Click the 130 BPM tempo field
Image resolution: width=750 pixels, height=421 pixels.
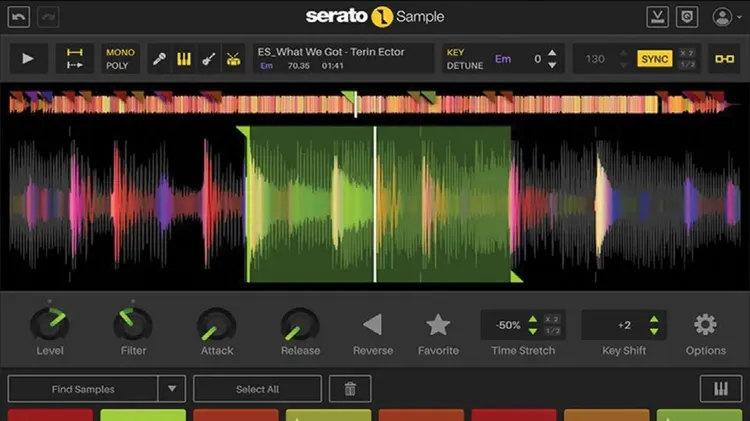click(595, 59)
